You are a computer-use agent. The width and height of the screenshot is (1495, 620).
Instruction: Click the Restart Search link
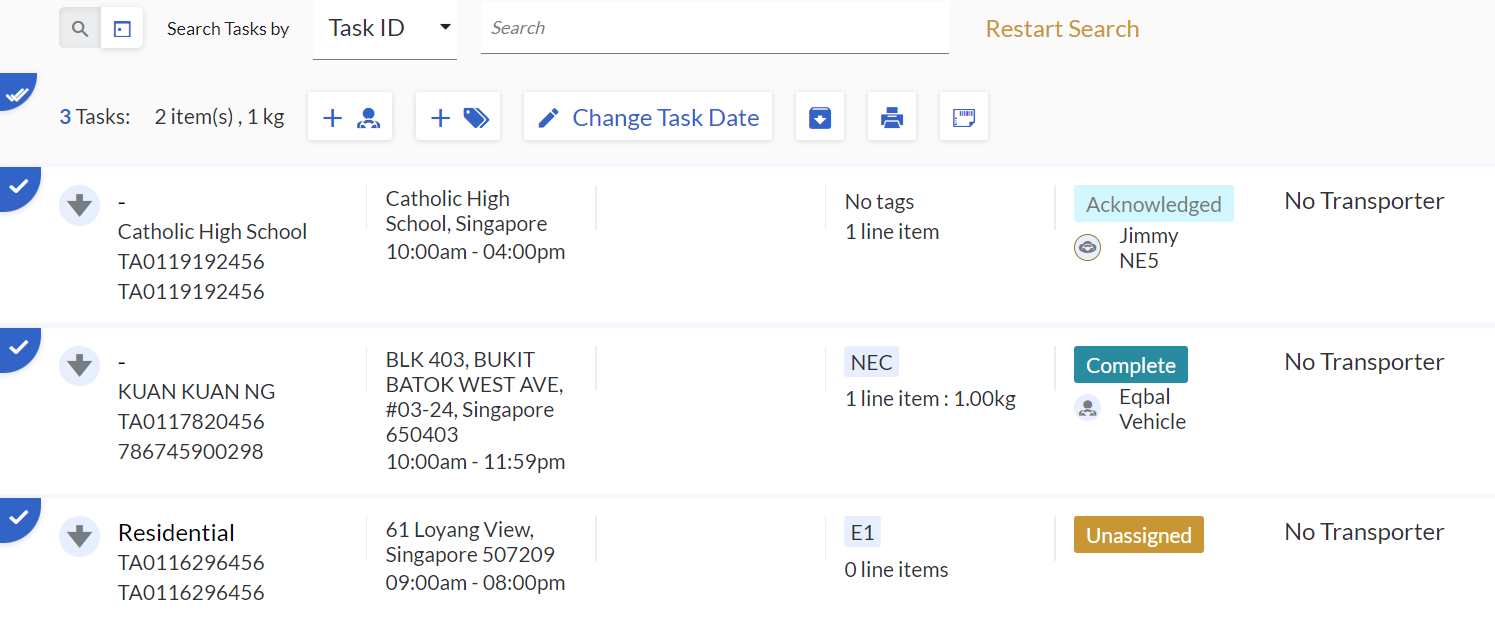coord(1062,29)
